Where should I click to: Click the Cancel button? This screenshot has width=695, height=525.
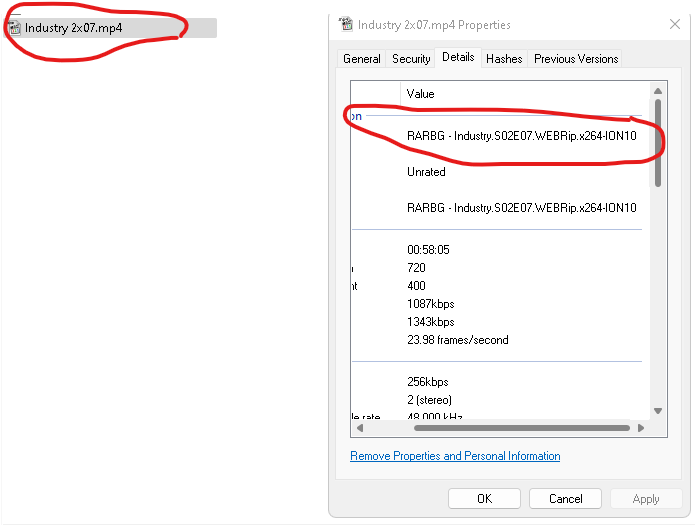[565, 499]
